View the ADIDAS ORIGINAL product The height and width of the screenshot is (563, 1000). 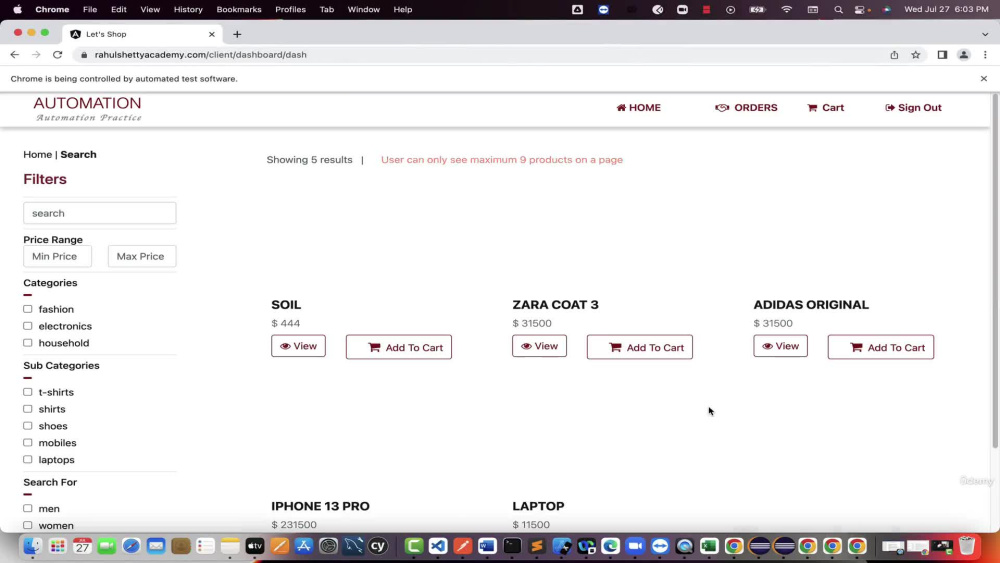coord(781,346)
